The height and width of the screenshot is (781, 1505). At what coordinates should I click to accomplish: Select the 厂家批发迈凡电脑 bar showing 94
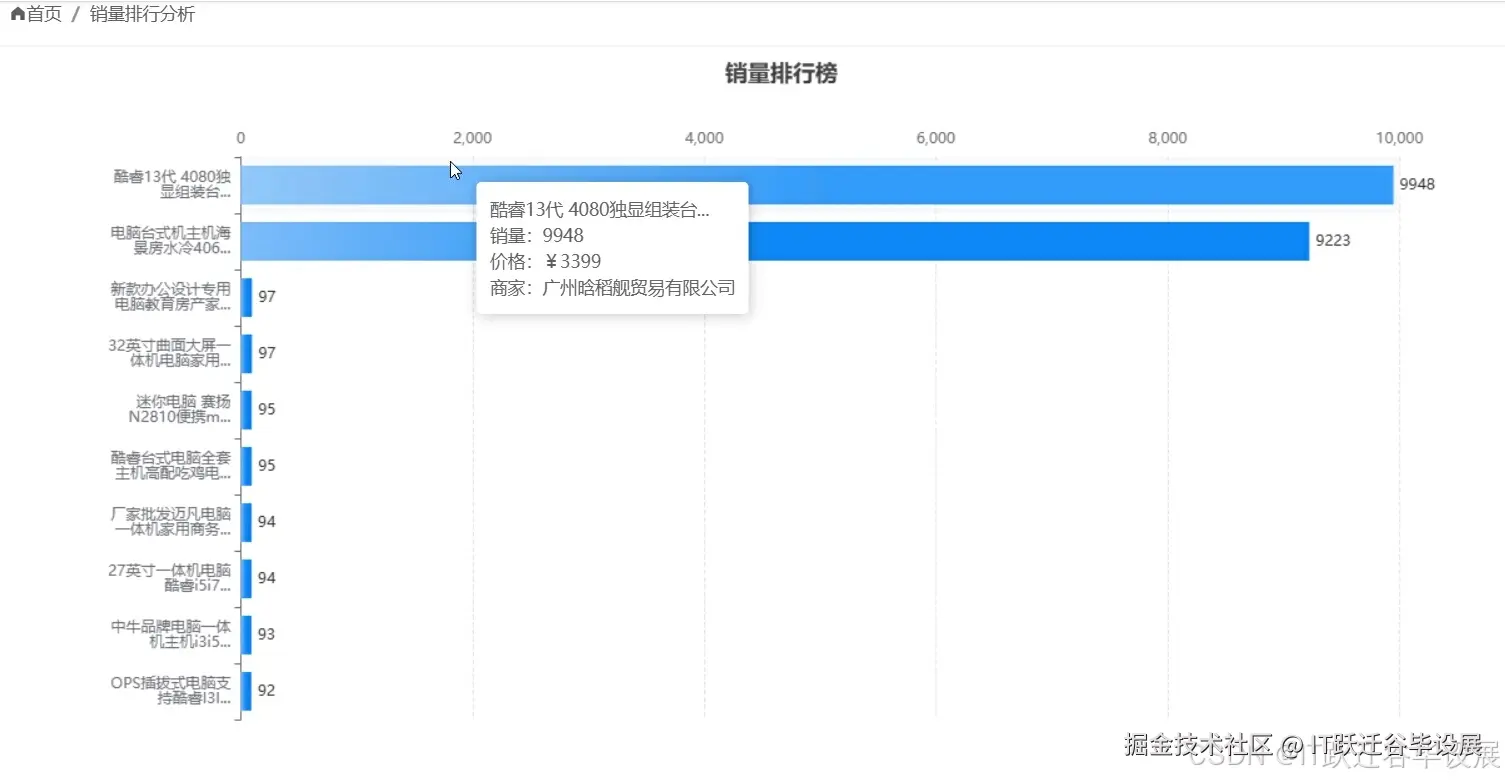[x=247, y=521]
